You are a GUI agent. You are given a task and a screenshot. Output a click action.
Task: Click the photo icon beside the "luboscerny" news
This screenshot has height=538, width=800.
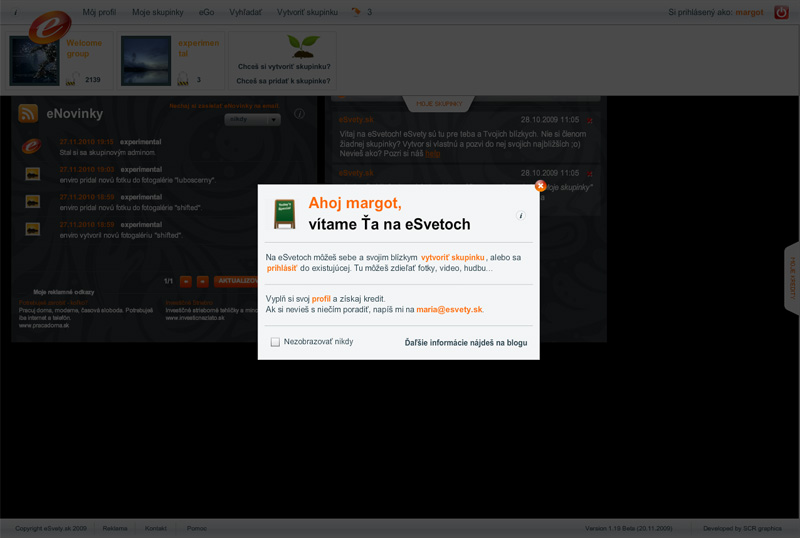pos(33,175)
